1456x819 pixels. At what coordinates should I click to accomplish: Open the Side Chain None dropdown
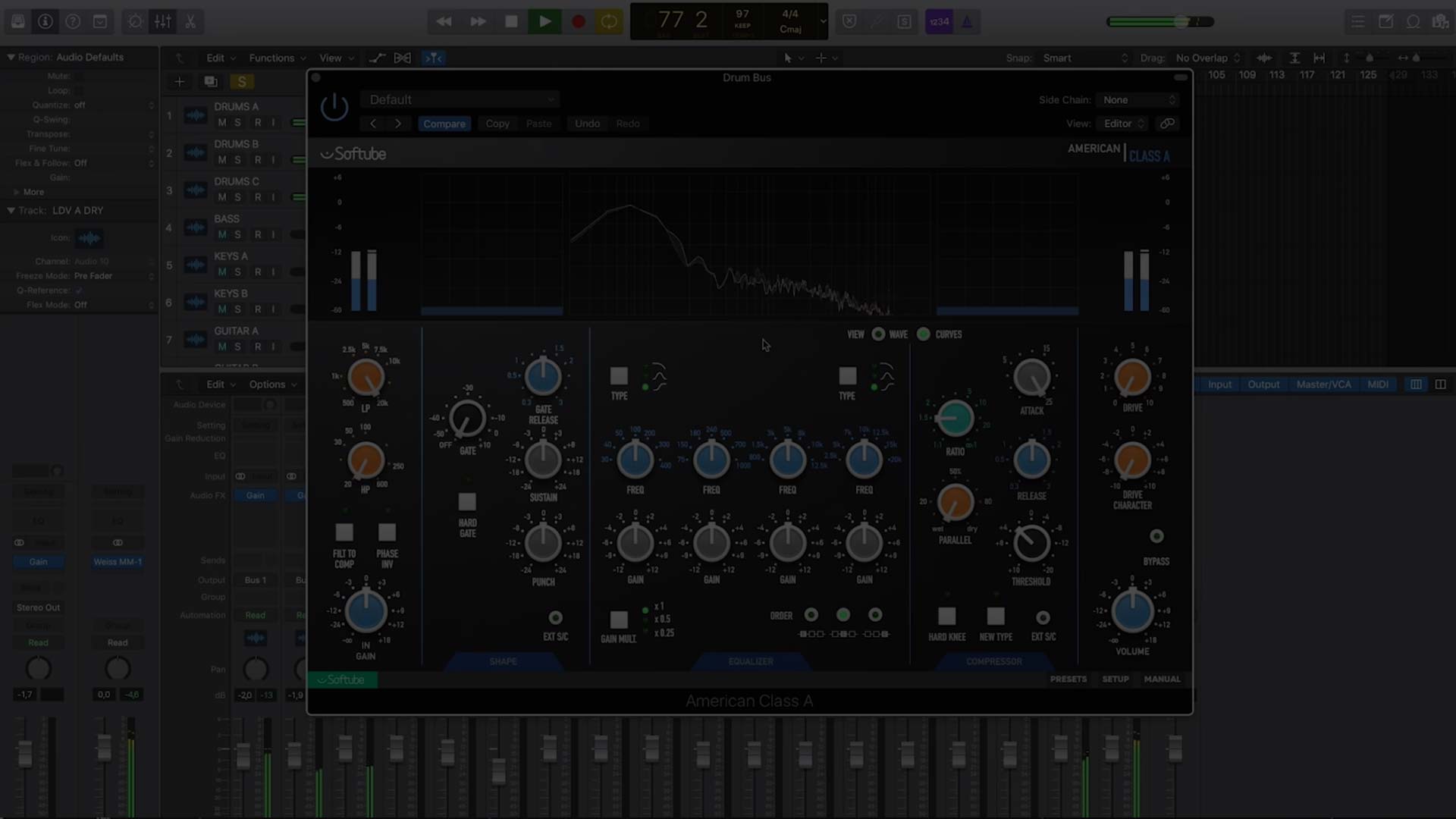coord(1138,100)
